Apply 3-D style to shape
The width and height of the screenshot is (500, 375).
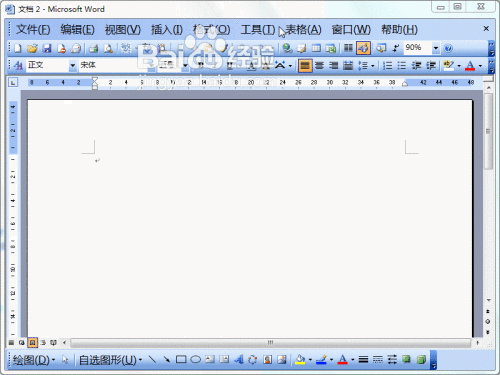pos(421,359)
